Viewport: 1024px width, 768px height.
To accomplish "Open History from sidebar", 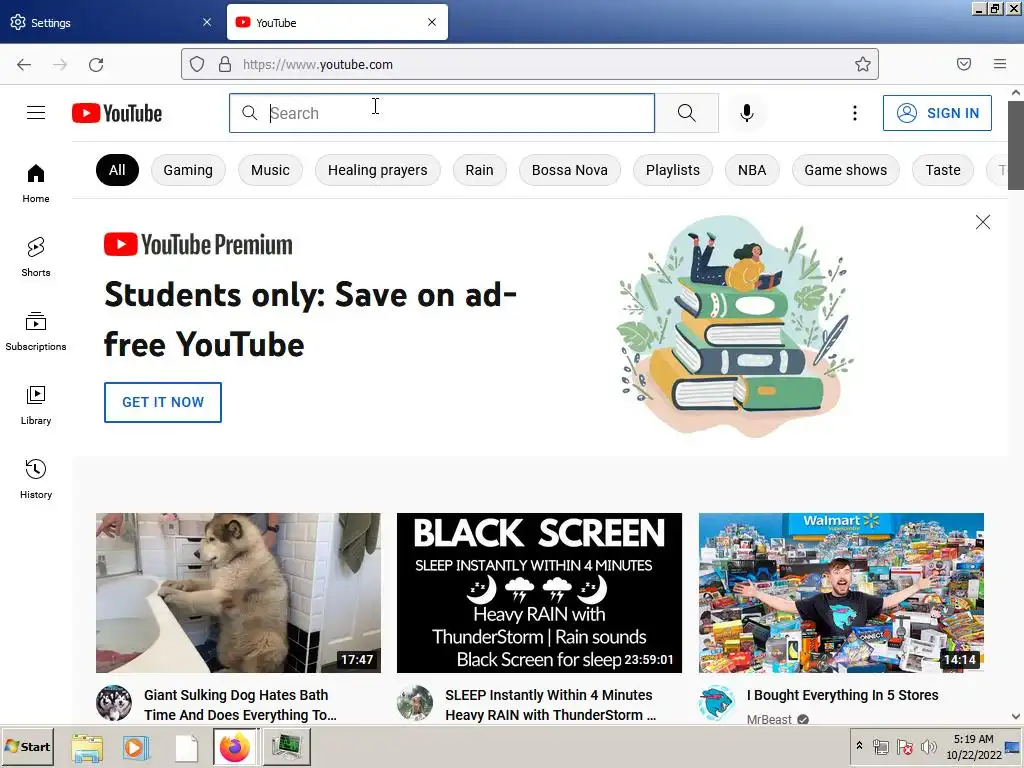I will [36, 479].
